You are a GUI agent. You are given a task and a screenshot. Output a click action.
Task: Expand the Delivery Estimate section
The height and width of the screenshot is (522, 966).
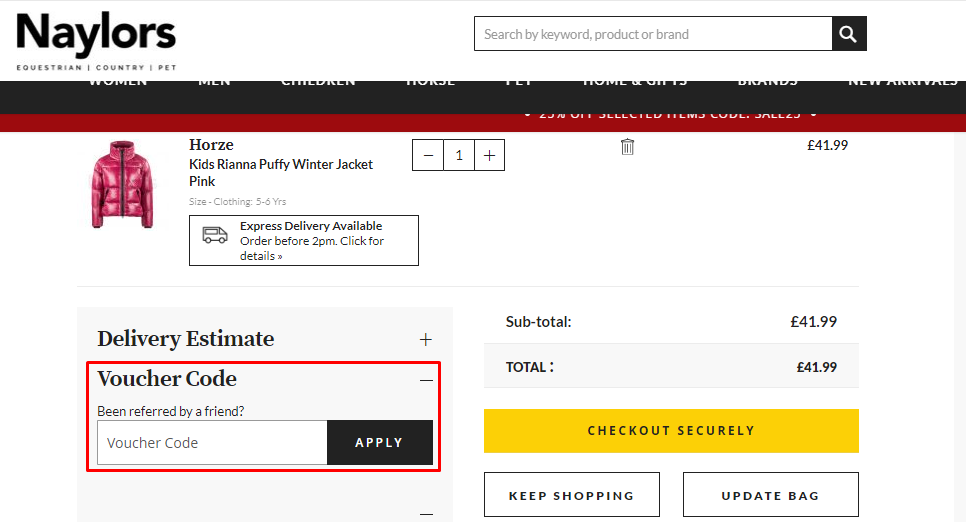426,340
